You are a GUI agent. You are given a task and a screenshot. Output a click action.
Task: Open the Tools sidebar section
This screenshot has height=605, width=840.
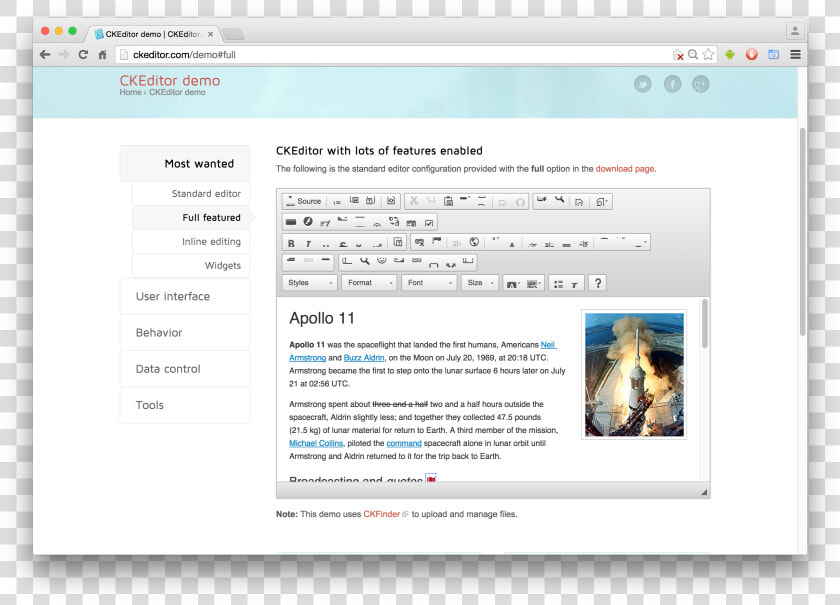tap(185, 405)
